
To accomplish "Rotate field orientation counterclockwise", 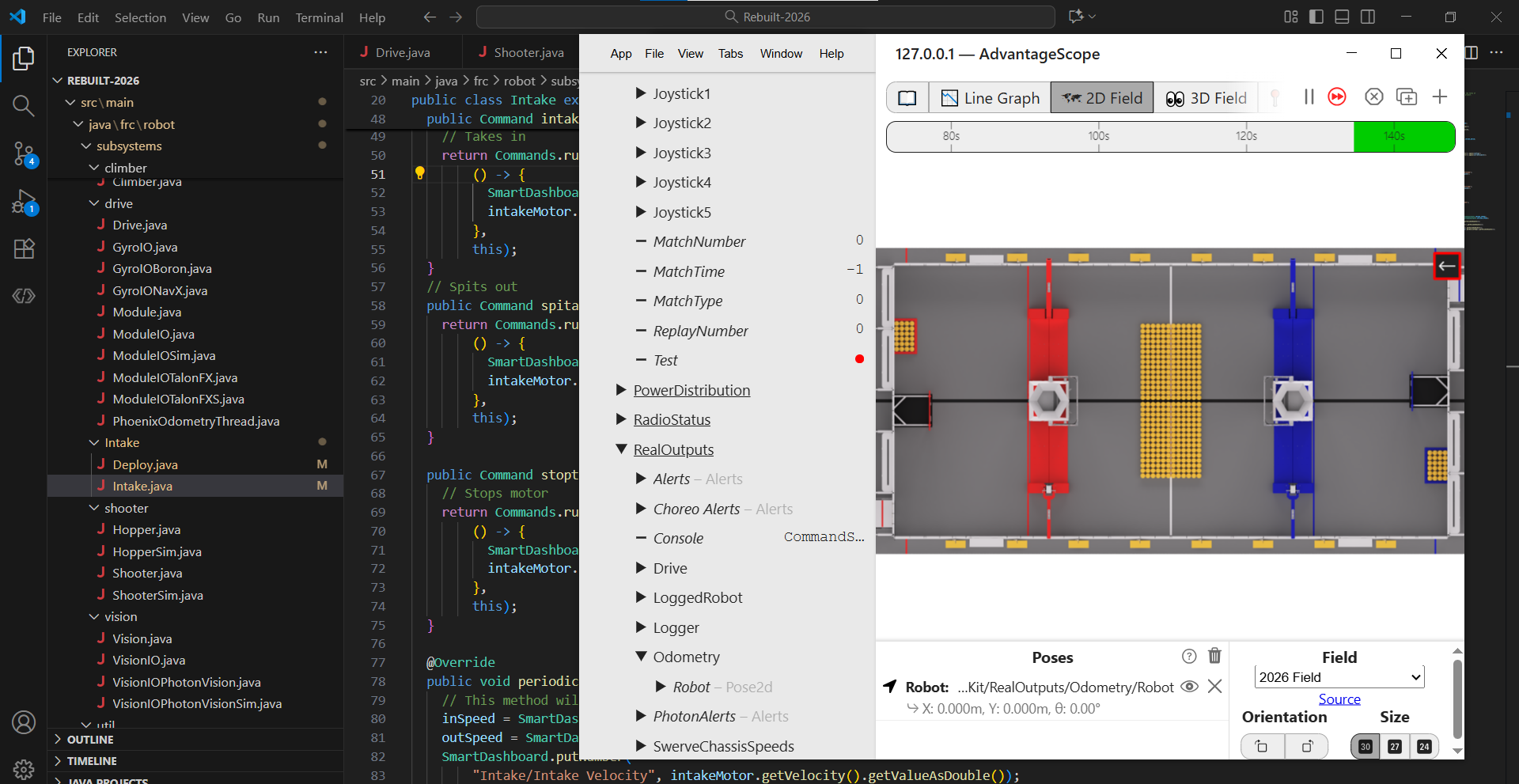I will click(x=1262, y=746).
